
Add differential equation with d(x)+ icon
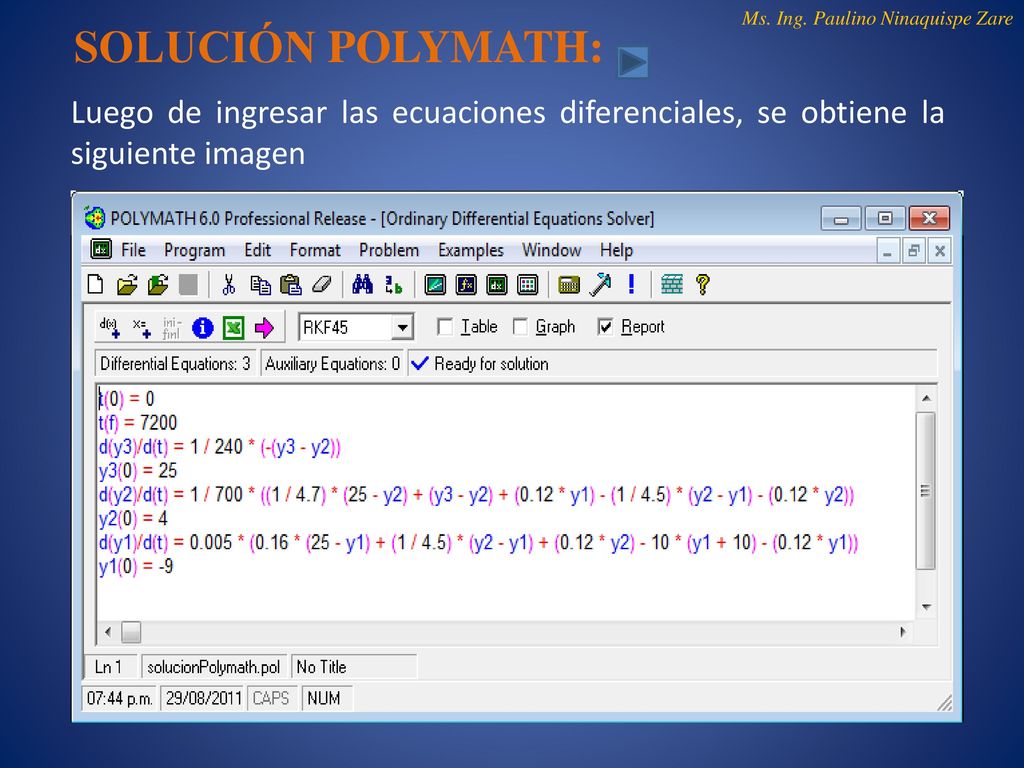point(110,327)
